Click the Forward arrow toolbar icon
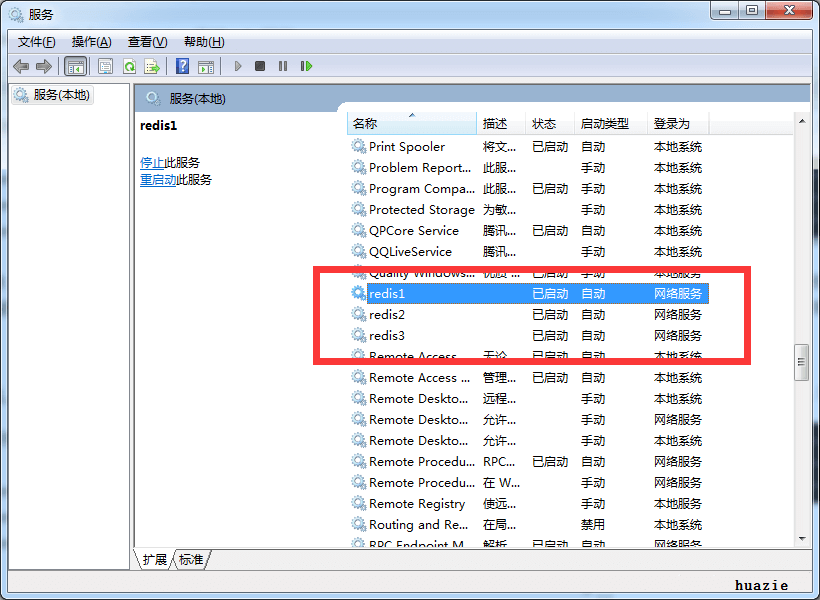 (x=44, y=66)
